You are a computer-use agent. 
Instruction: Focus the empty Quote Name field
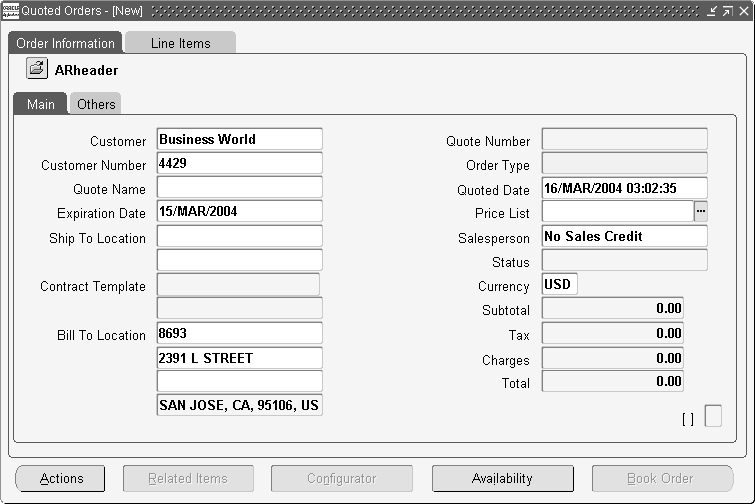tap(240, 187)
